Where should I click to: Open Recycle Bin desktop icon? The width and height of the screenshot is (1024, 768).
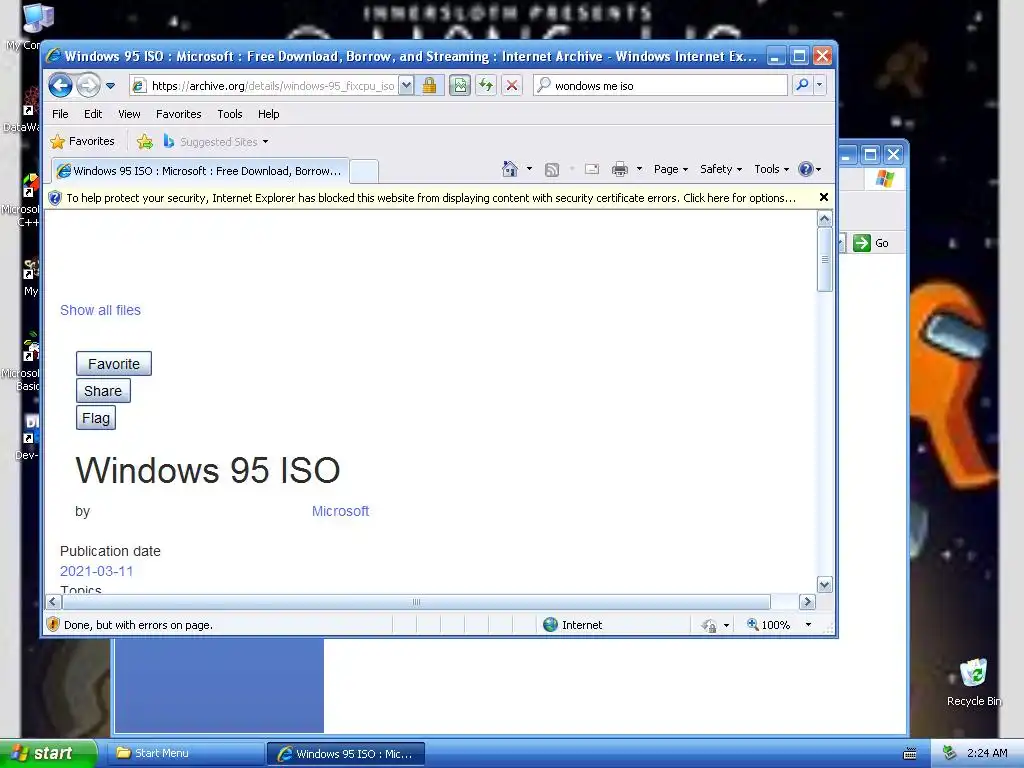click(x=974, y=682)
